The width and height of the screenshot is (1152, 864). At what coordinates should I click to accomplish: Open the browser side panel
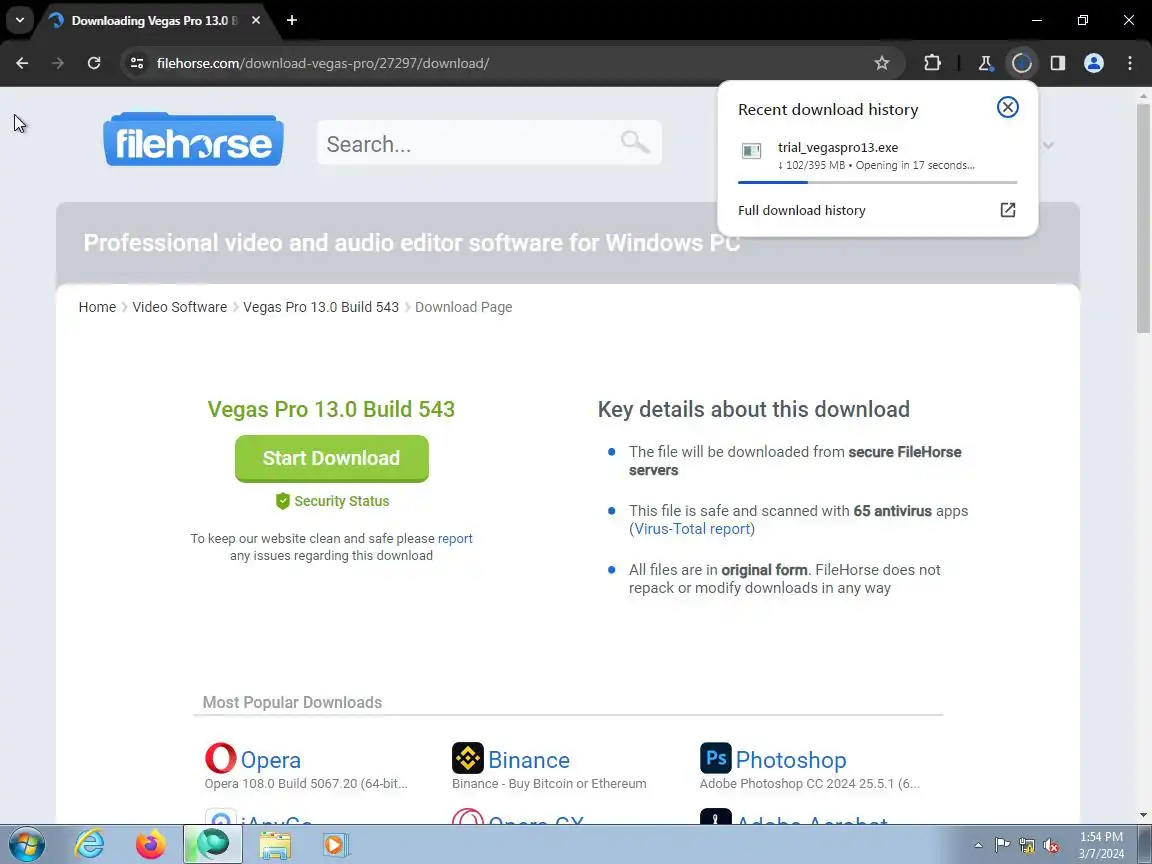click(x=1057, y=63)
